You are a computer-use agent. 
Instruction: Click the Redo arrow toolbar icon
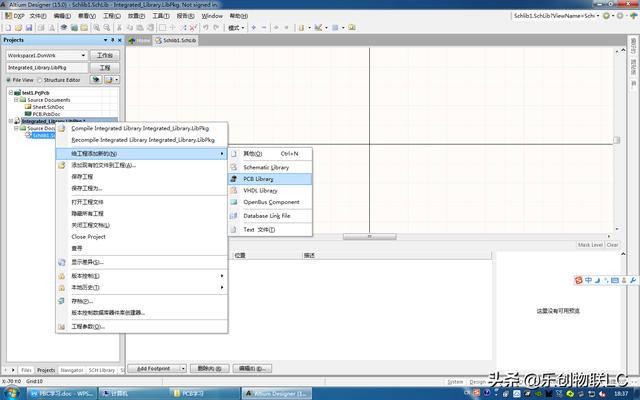[x=216, y=28]
